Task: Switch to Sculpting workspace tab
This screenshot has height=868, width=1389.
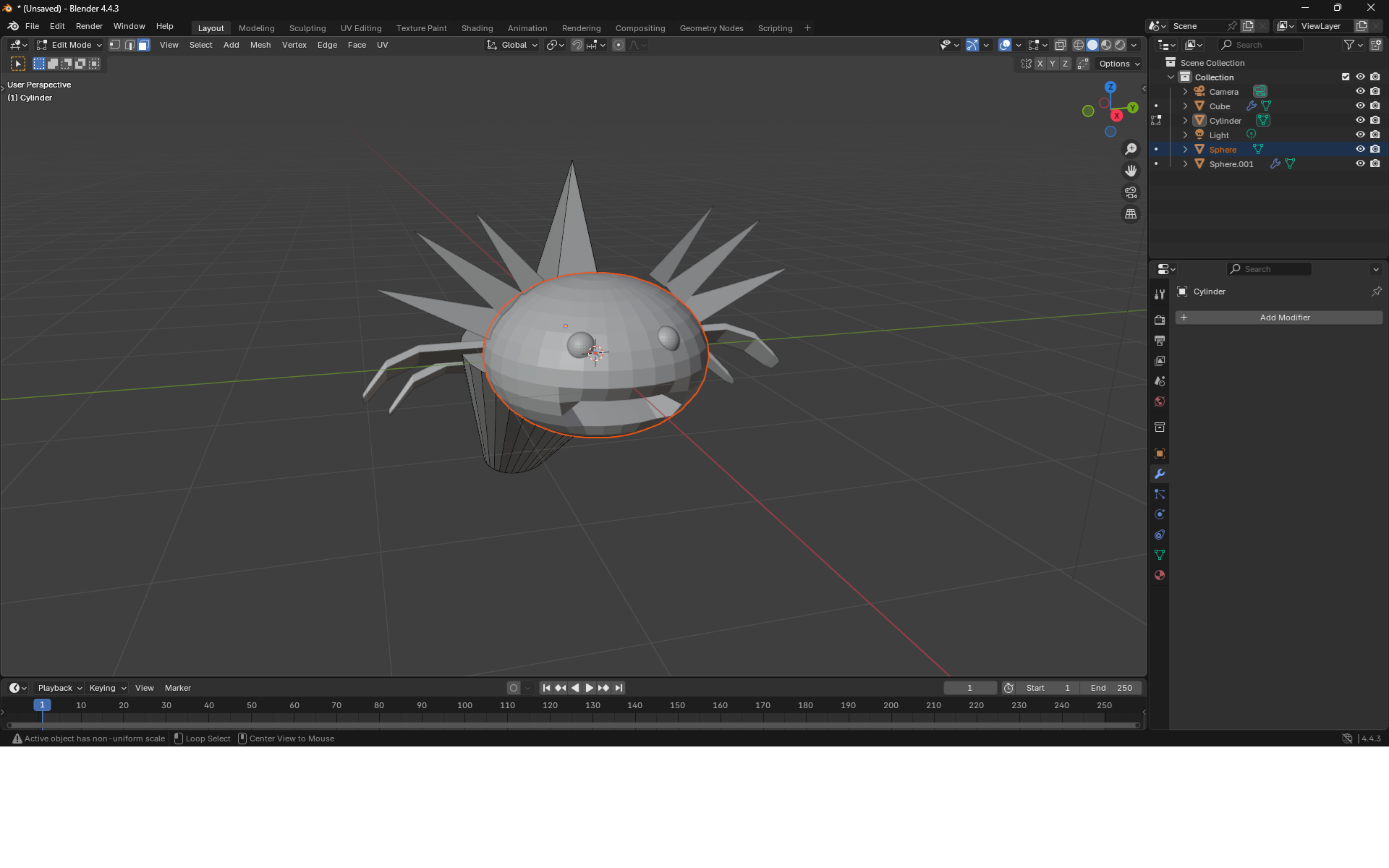Action: point(307,28)
